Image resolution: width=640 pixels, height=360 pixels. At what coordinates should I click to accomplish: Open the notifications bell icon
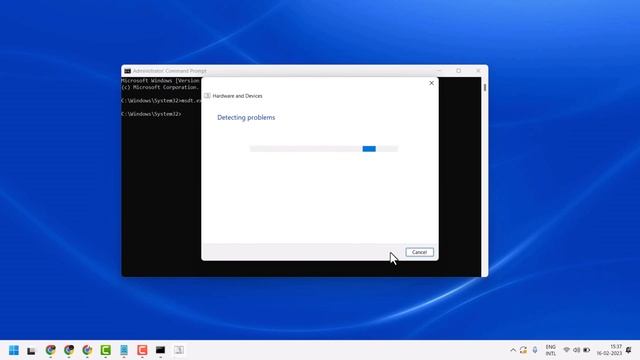[629, 350]
